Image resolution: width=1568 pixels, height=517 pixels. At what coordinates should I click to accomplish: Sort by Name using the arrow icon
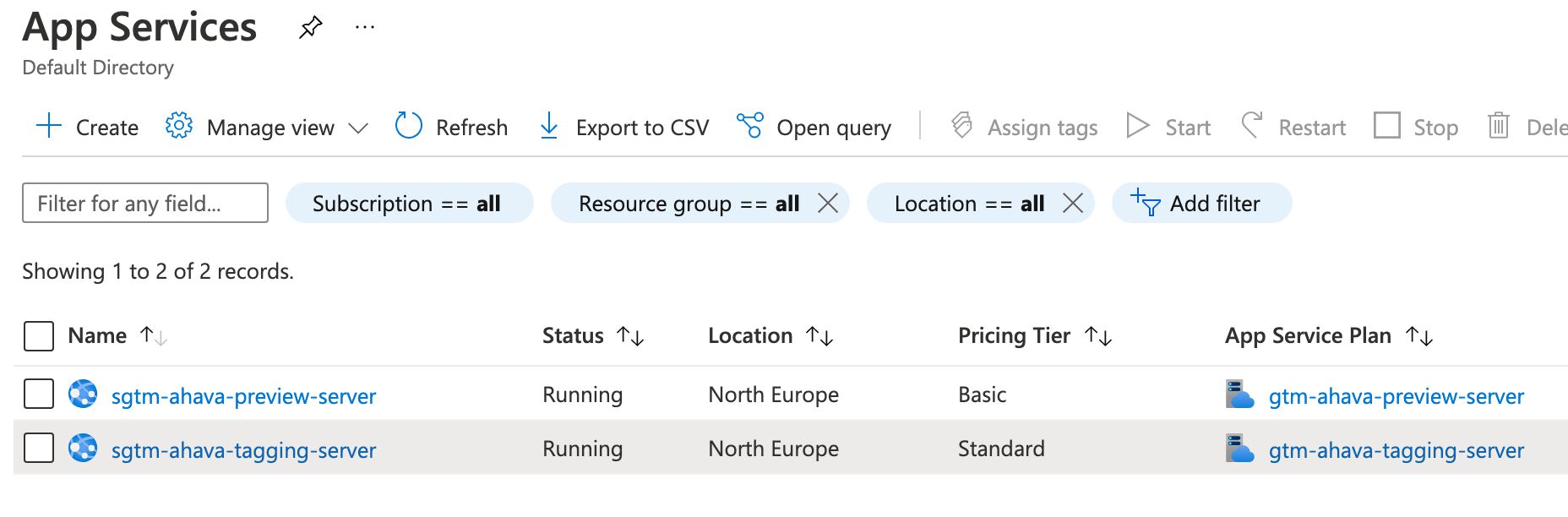tap(154, 336)
